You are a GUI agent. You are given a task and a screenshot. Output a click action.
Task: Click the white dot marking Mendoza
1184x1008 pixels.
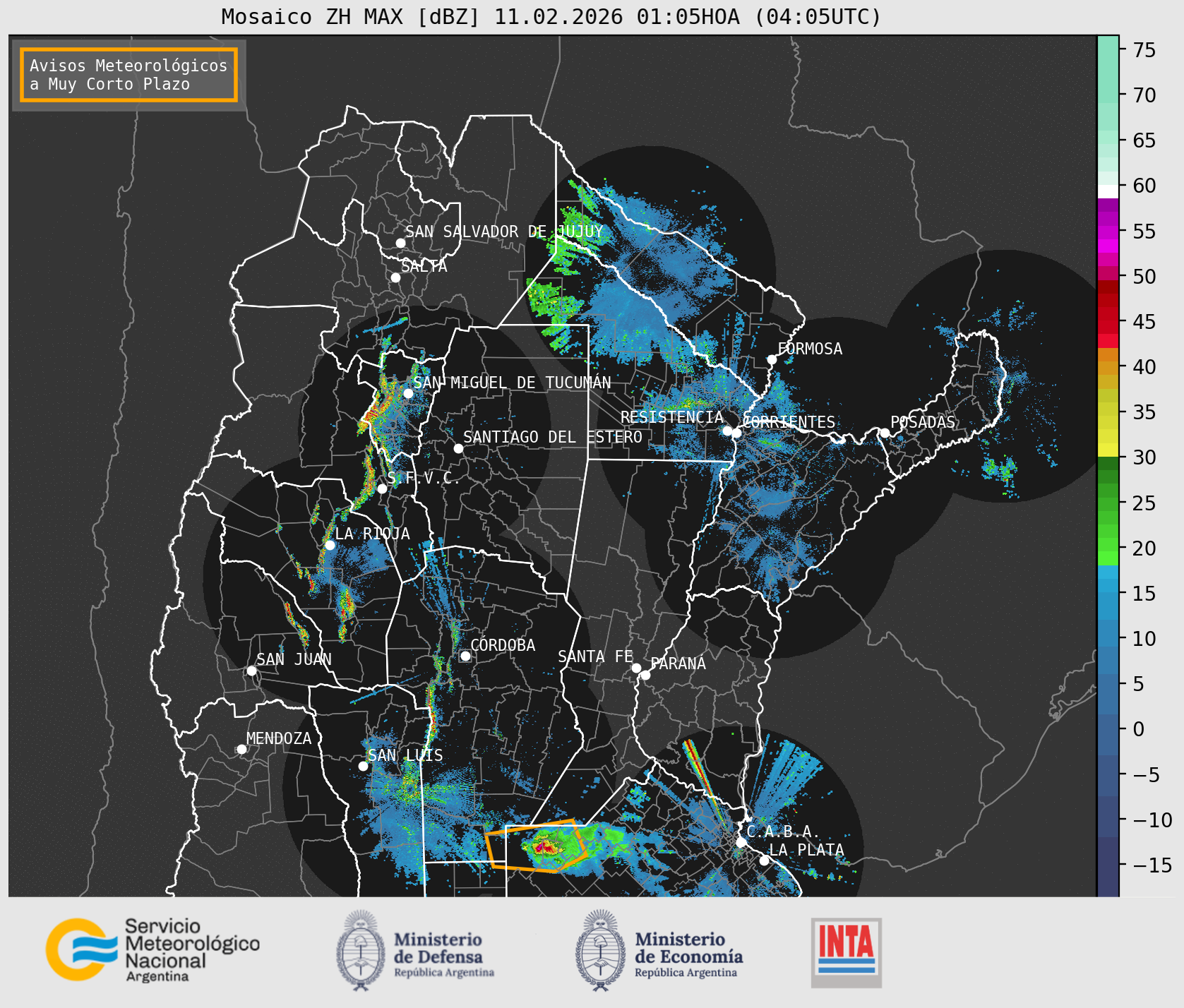241,749
